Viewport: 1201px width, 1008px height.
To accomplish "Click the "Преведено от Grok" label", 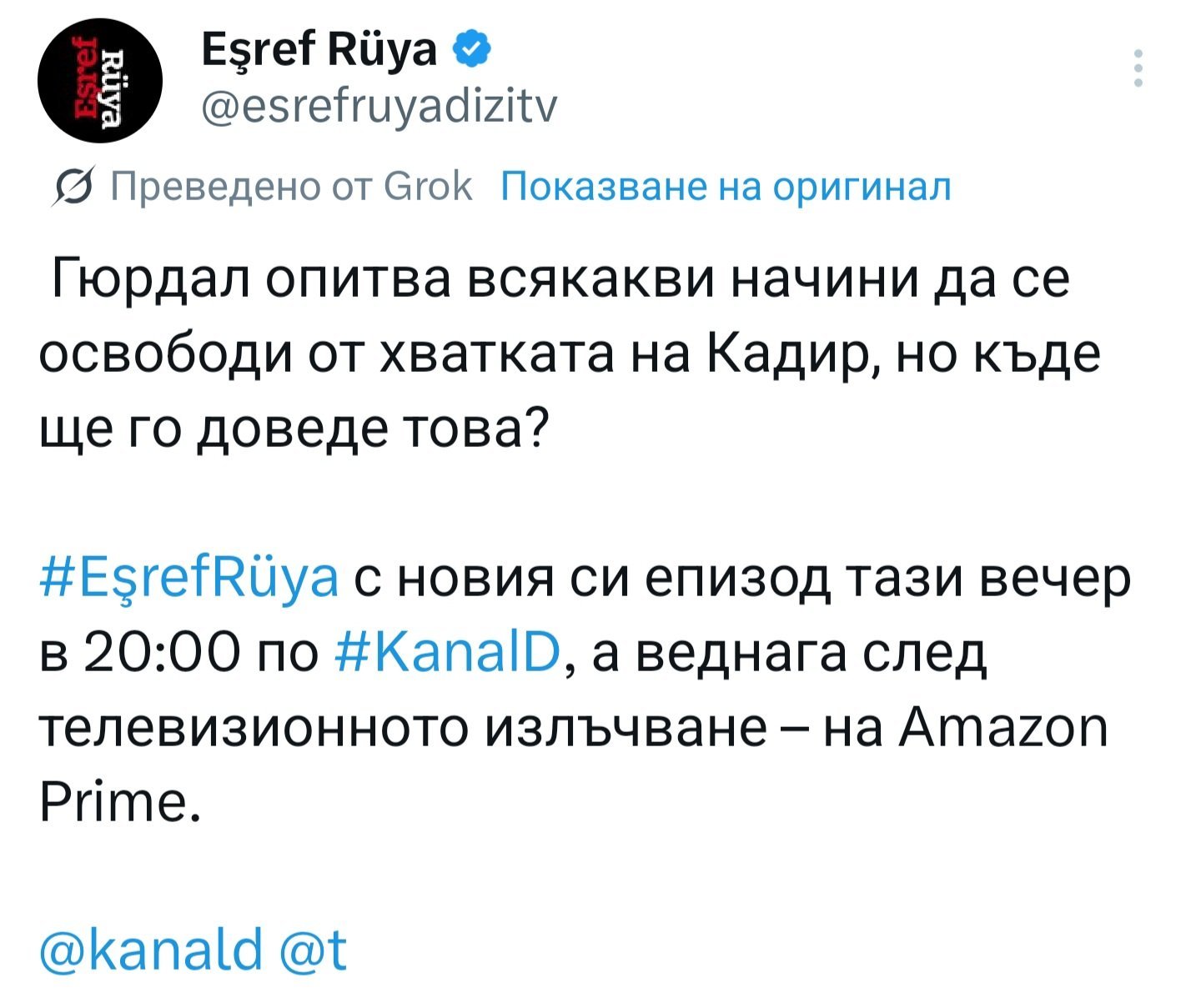I will (291, 187).
